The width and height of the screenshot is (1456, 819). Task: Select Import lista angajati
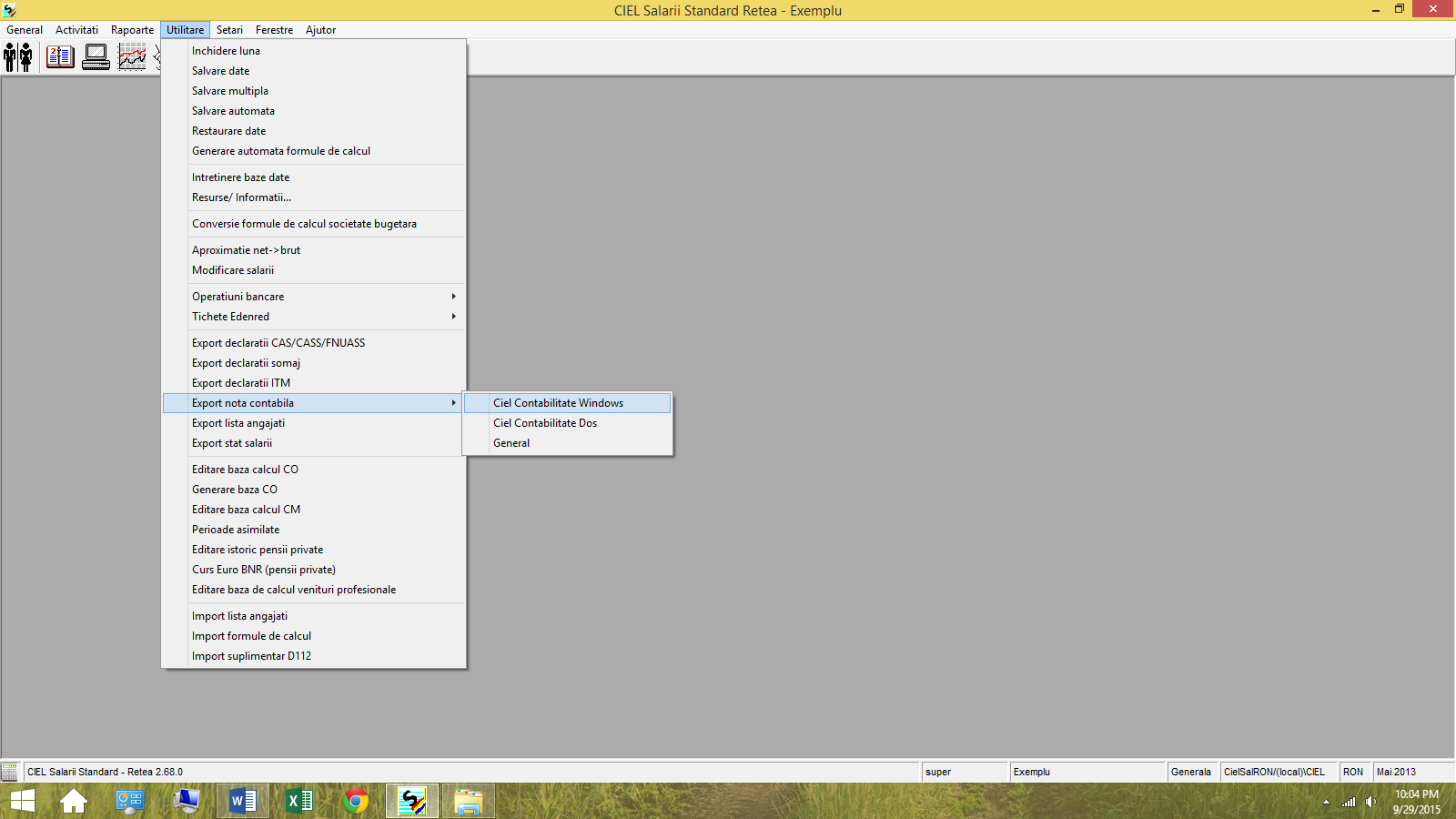[313, 616]
